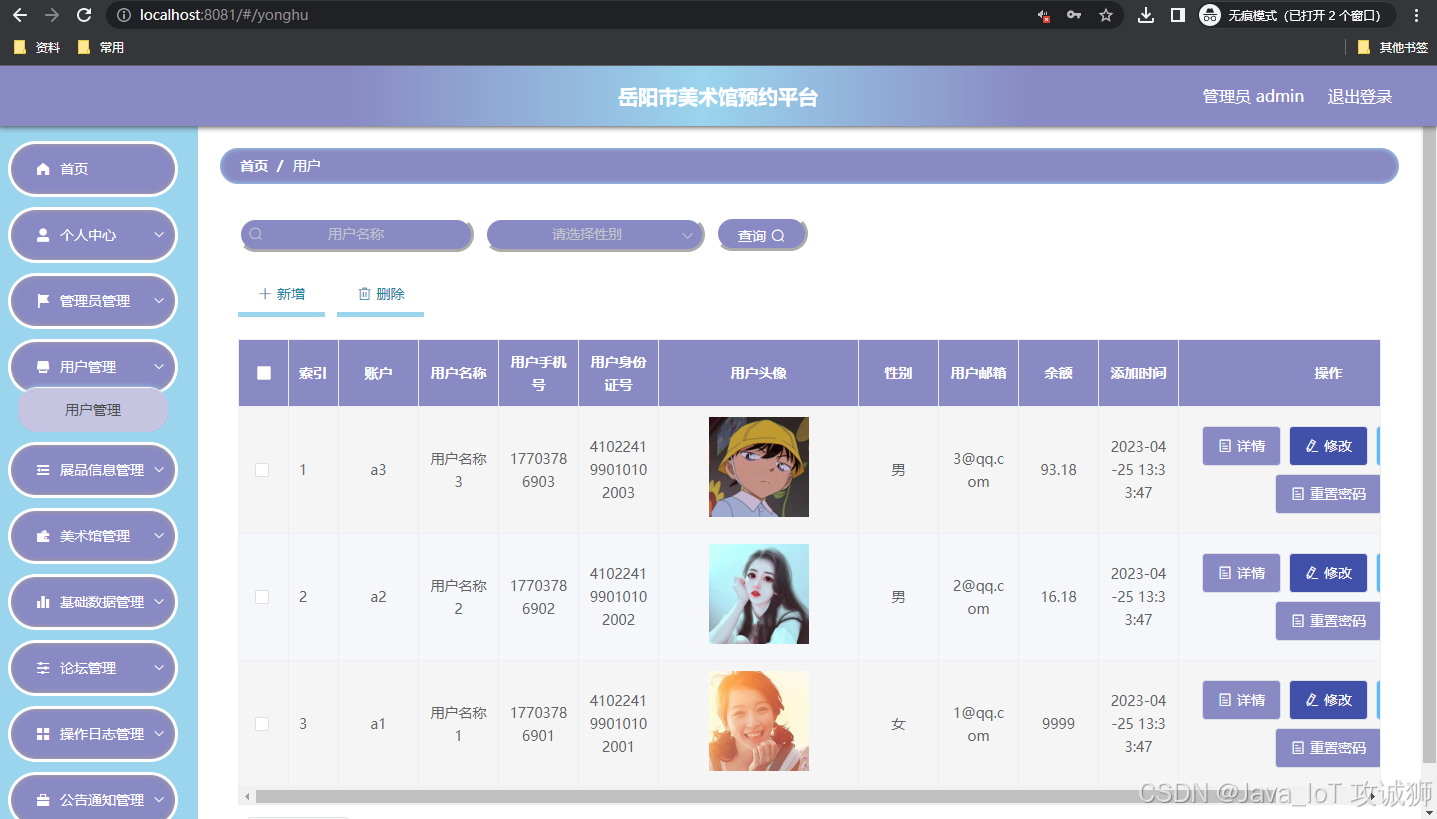1437x819 pixels.
Task: Click the email cell 3@qq.com
Action: (x=978, y=470)
